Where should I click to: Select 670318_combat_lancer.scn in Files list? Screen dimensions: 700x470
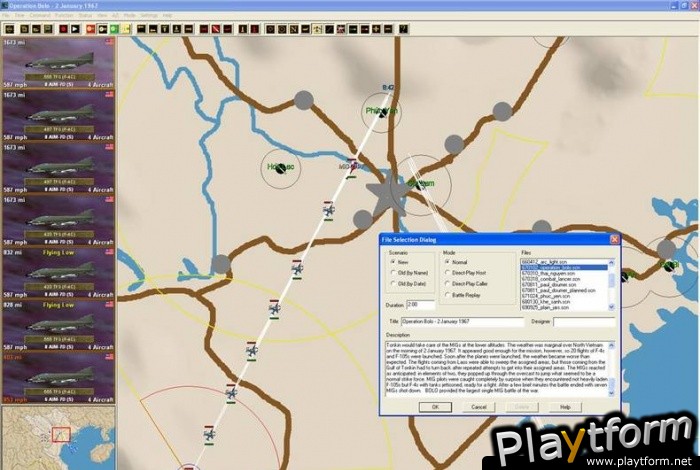tap(564, 279)
